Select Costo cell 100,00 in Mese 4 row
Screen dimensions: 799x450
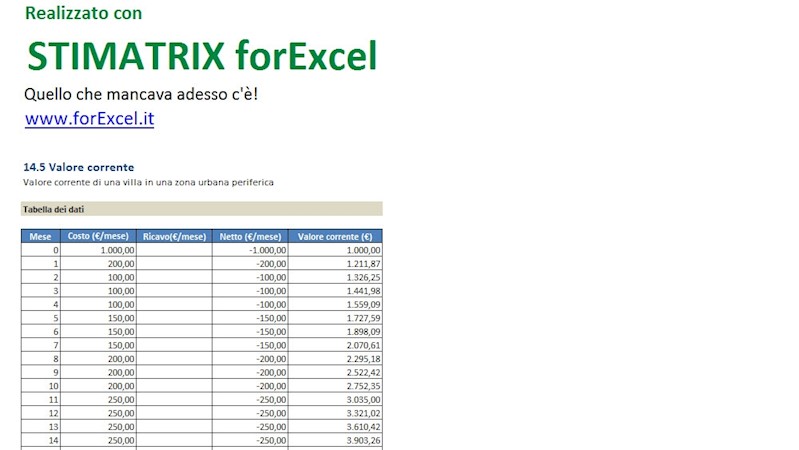(x=98, y=305)
